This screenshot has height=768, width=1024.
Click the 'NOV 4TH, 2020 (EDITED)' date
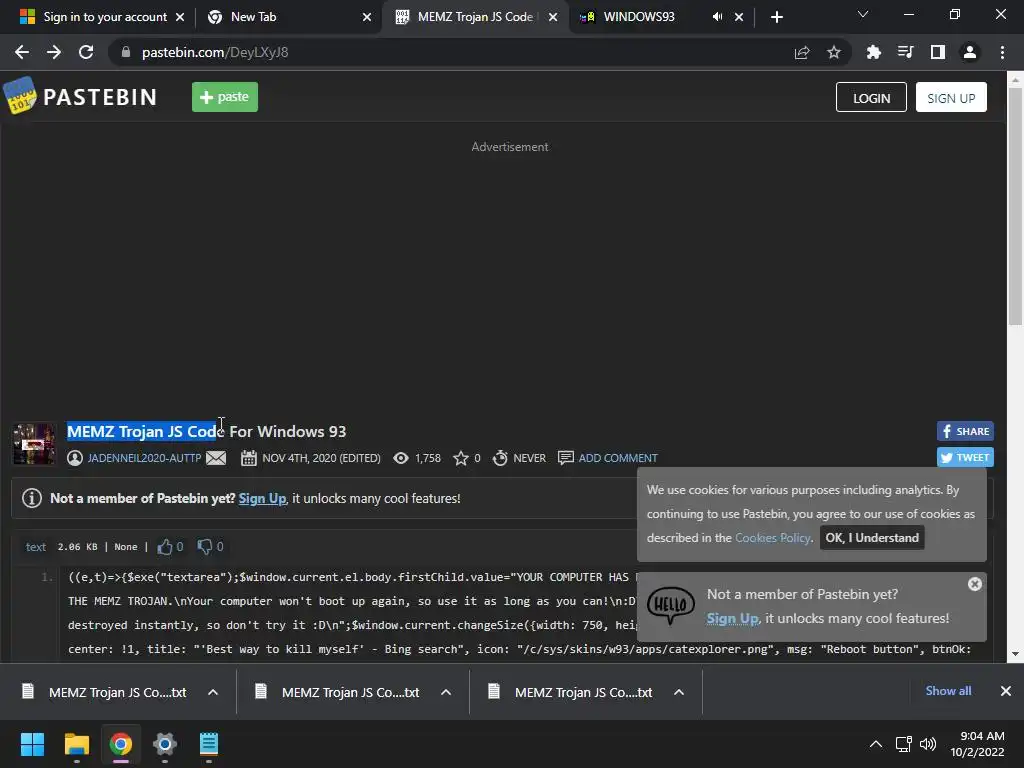click(x=321, y=458)
